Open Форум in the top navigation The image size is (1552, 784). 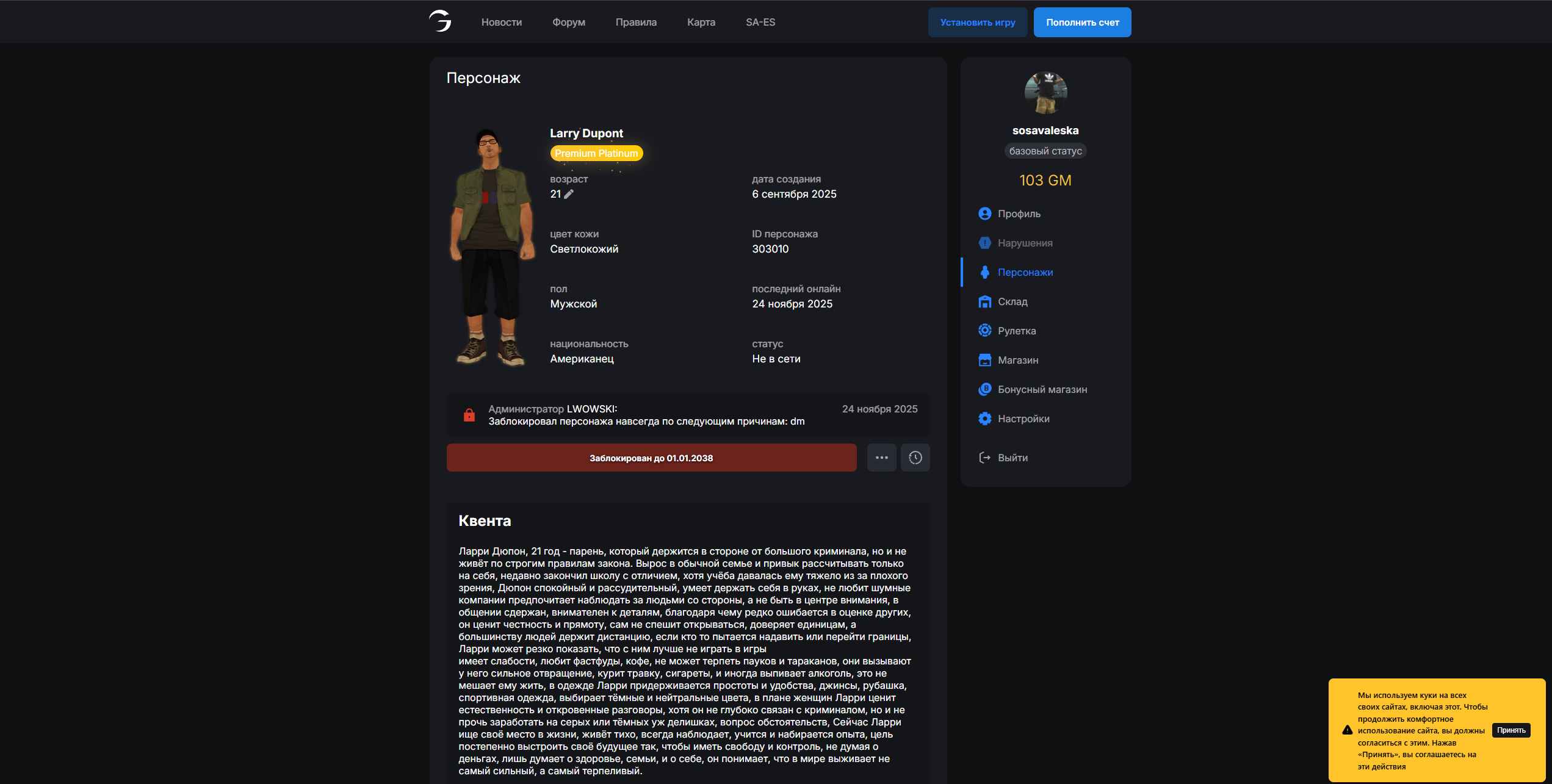569,22
